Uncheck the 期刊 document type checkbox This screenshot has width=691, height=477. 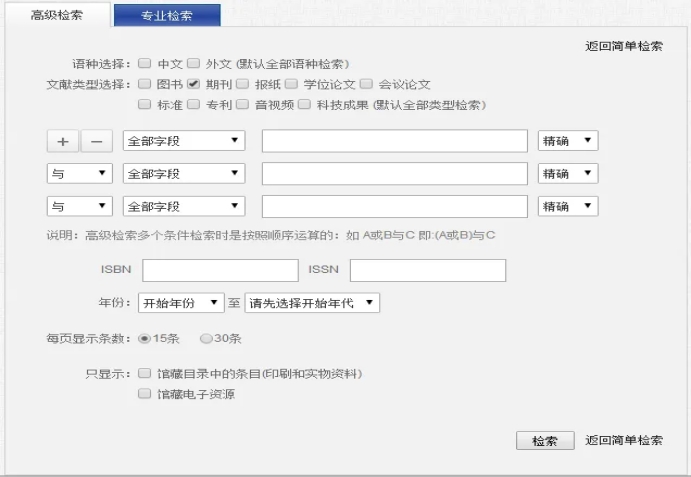click(x=193, y=84)
